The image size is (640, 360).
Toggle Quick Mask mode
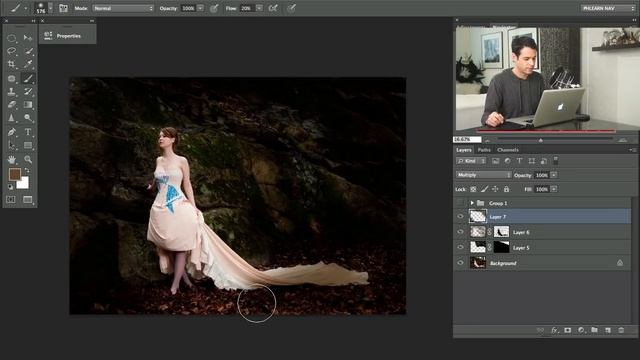coord(11,200)
